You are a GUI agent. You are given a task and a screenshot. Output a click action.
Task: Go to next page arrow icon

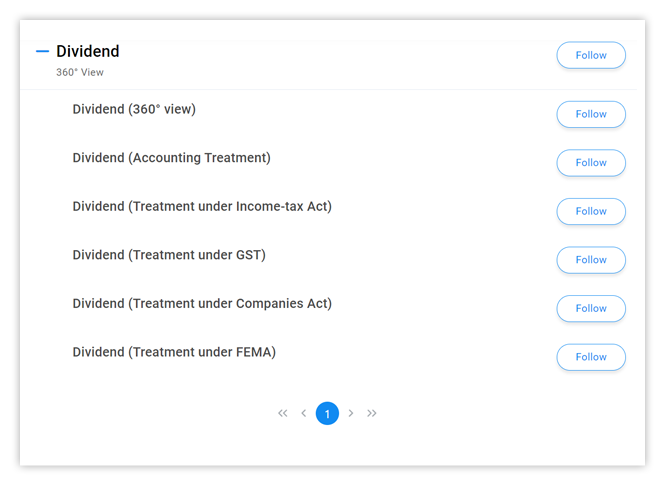tap(351, 413)
